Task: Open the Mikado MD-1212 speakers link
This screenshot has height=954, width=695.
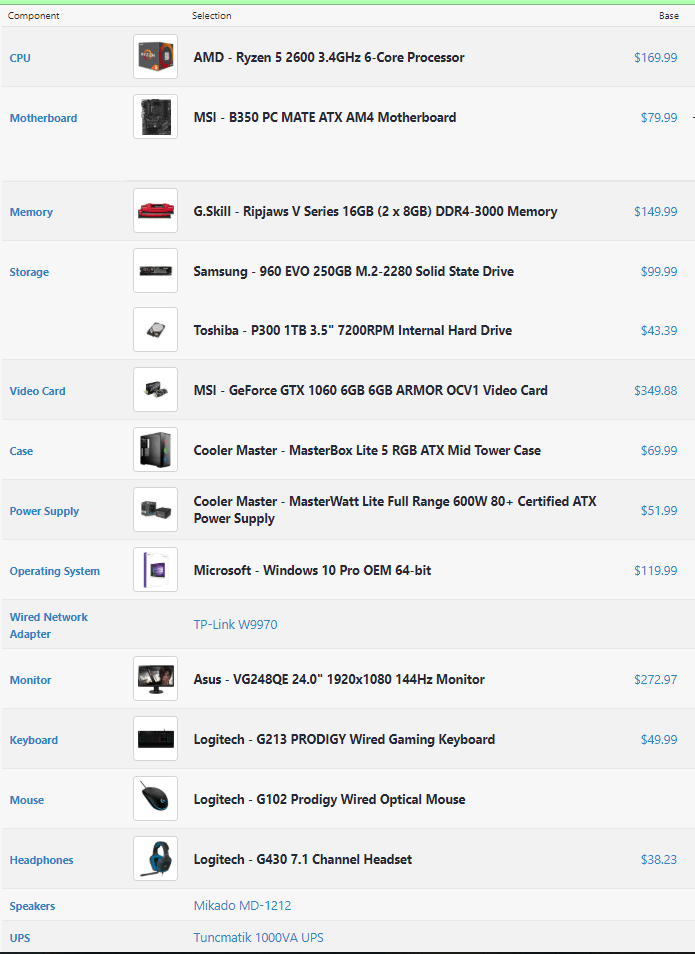Action: pos(242,905)
